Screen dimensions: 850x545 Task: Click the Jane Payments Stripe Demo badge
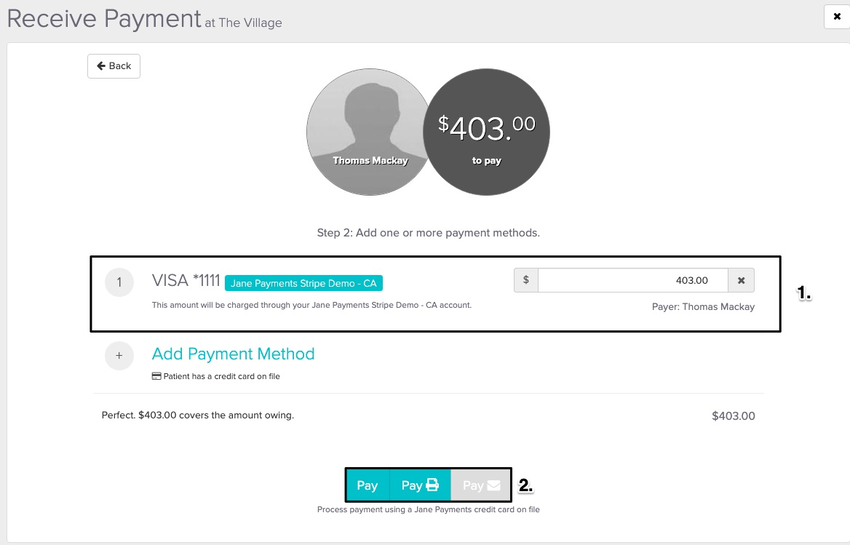pyautogui.click(x=303, y=283)
